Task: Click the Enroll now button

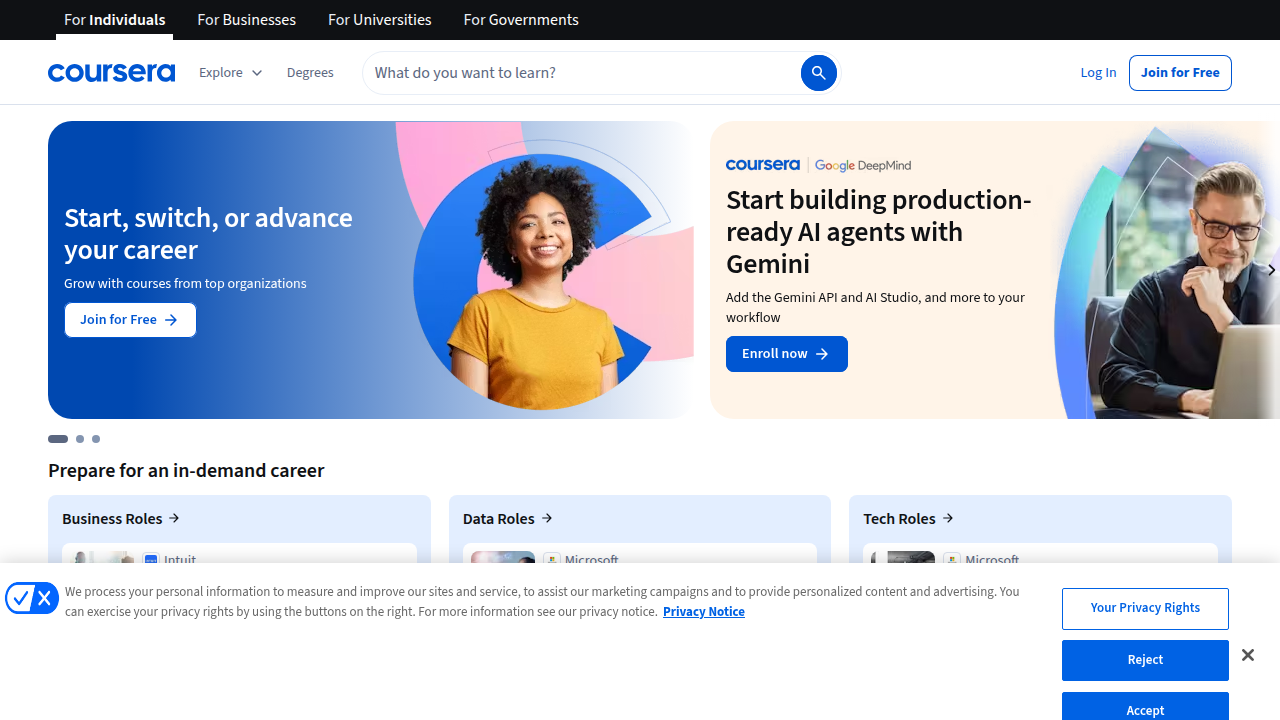Action: (x=786, y=354)
